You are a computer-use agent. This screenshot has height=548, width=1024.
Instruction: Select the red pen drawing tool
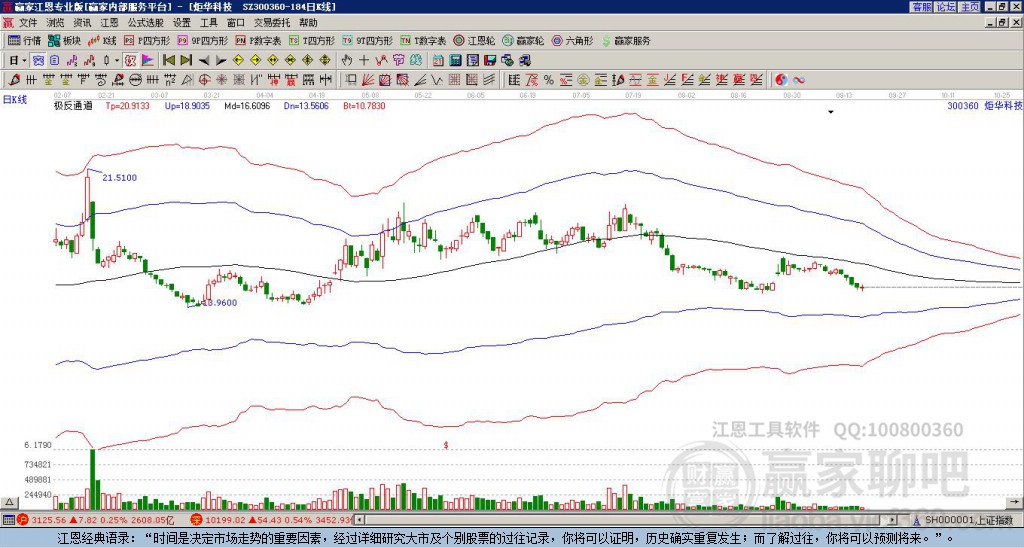[14, 80]
